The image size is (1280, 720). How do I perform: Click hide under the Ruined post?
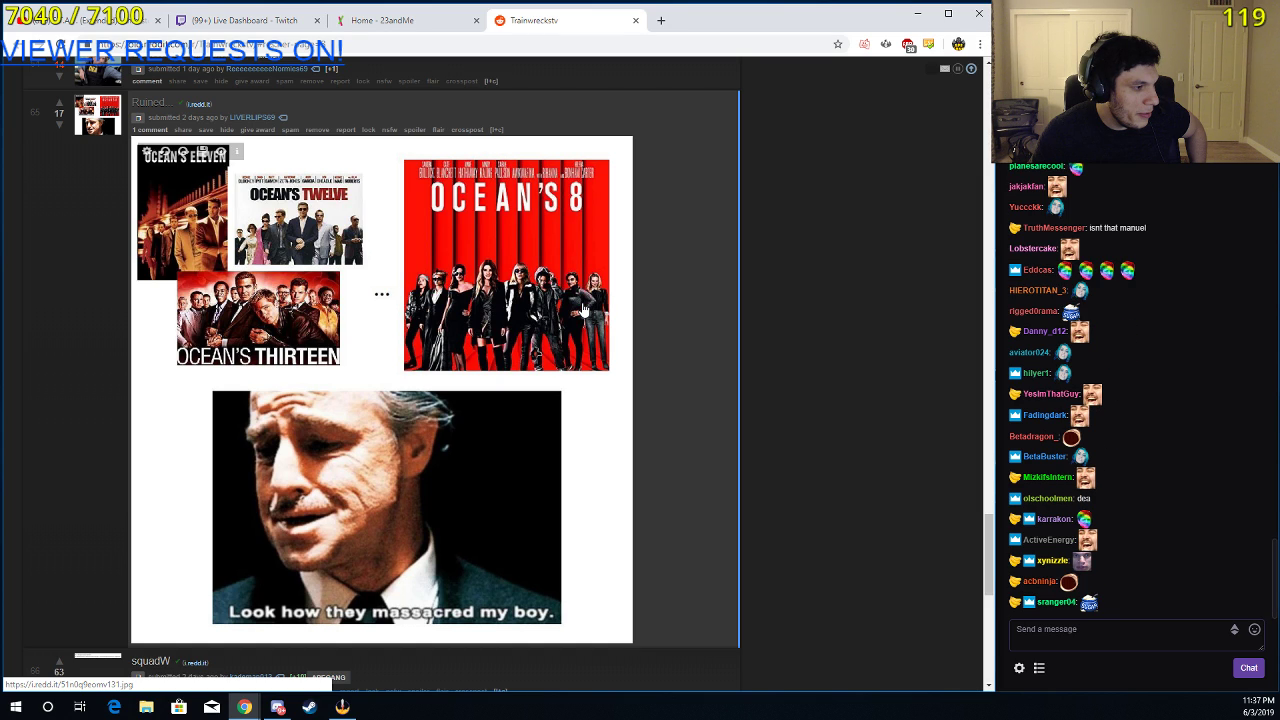tap(227, 130)
